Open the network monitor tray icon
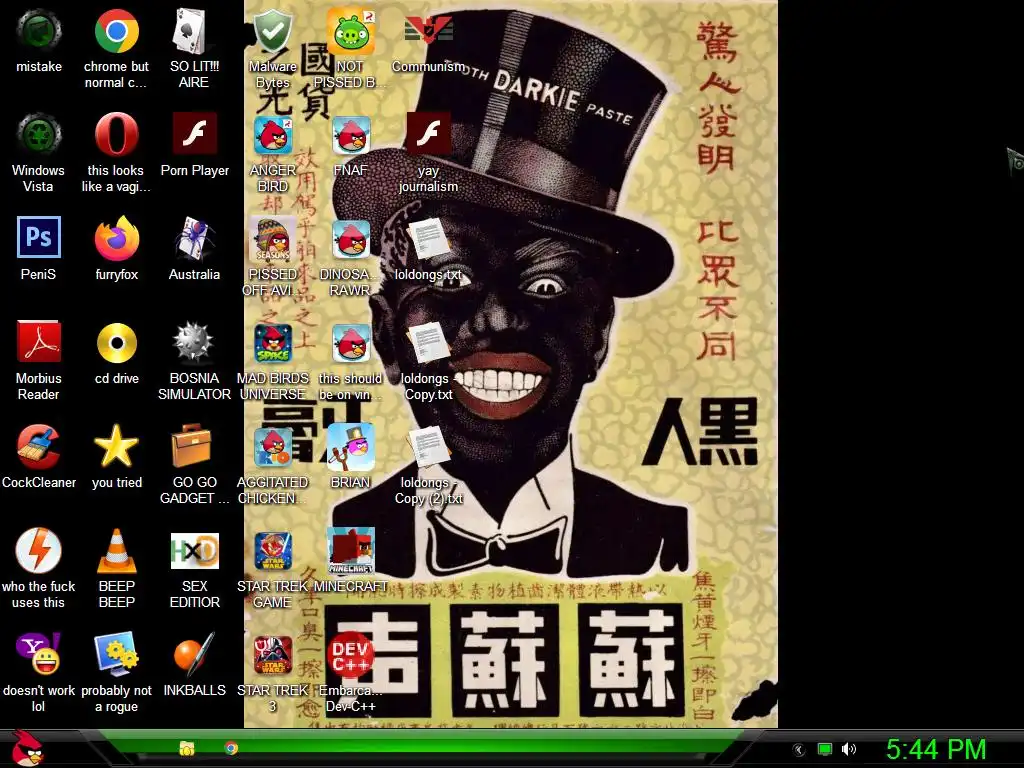This screenshot has width=1024, height=768. tap(825, 750)
